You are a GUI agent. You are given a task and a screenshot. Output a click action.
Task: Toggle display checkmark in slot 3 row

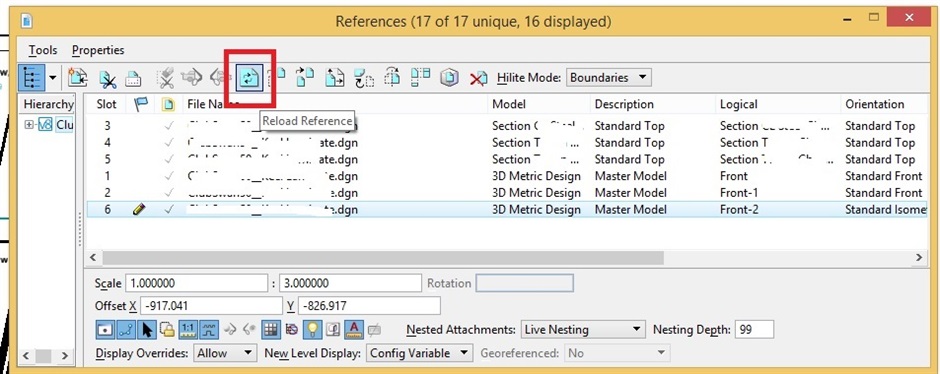(x=169, y=126)
